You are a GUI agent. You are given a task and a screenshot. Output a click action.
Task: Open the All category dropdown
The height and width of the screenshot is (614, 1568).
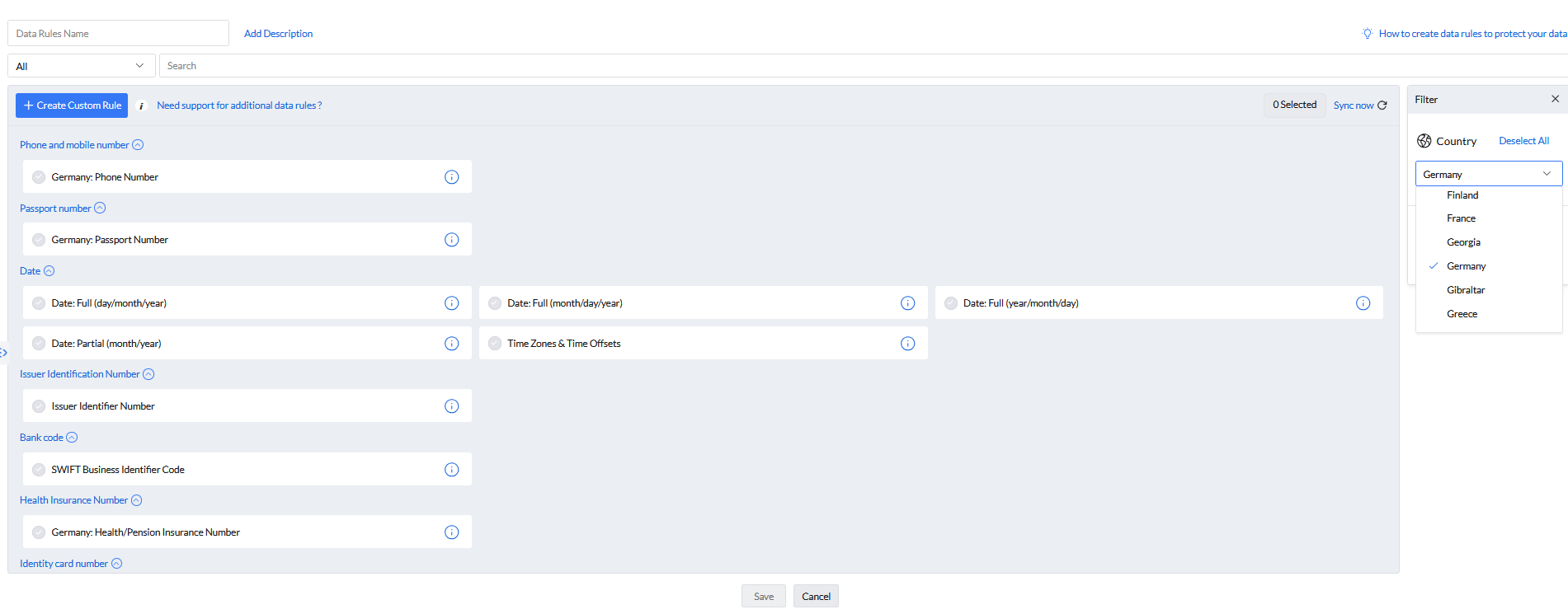[x=80, y=66]
